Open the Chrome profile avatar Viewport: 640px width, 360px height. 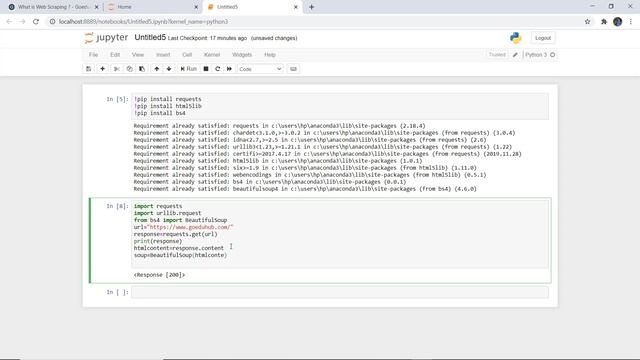(618, 22)
